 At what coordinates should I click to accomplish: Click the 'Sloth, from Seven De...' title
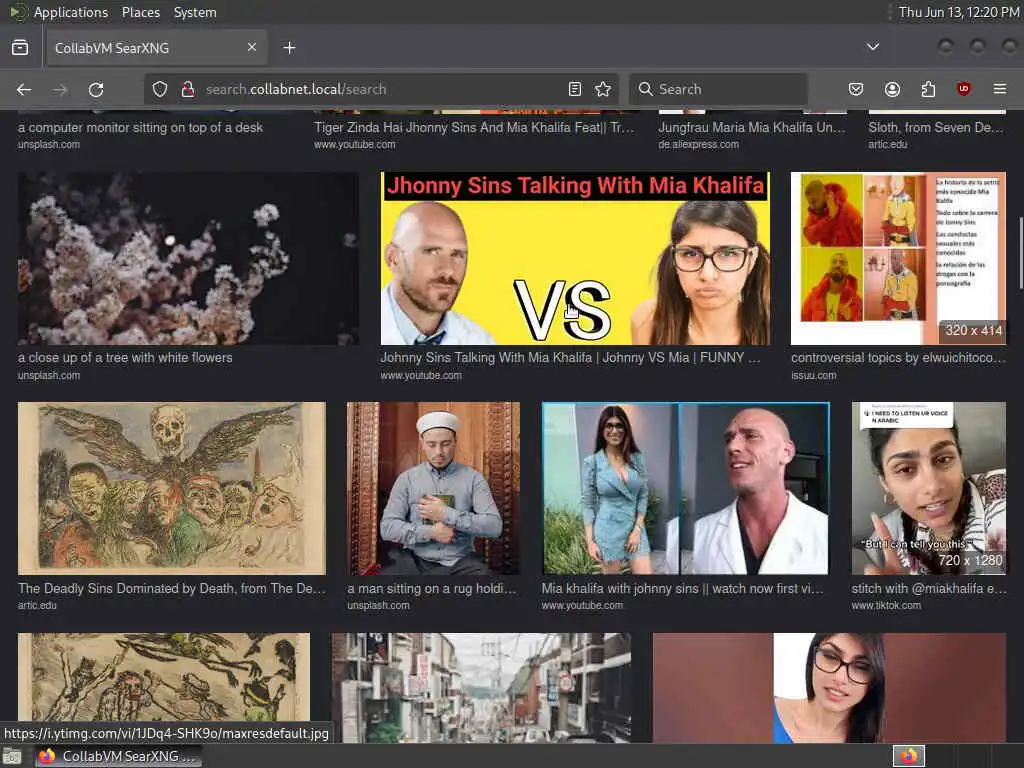[x=936, y=127]
